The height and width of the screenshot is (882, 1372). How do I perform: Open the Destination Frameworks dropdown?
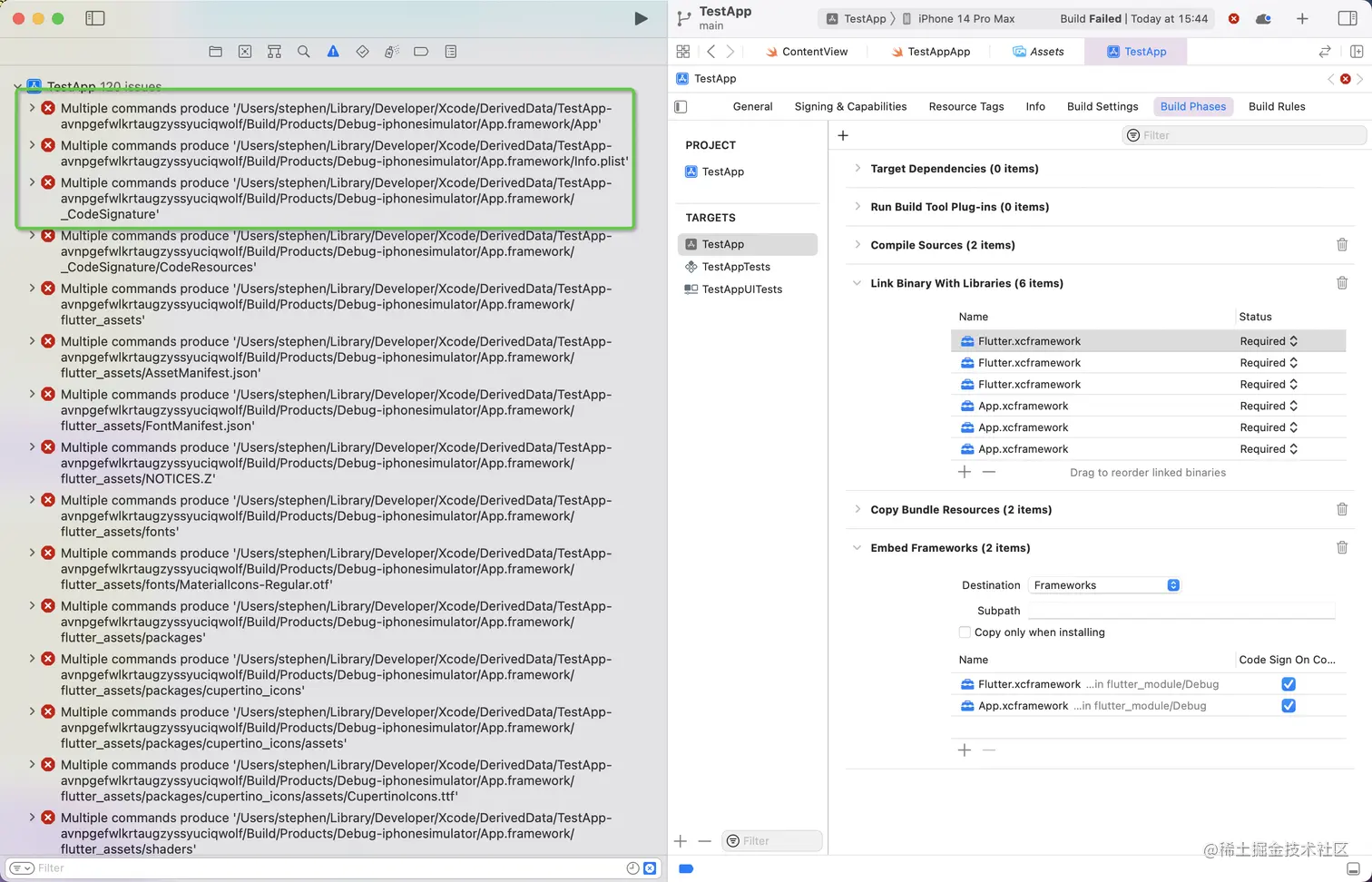click(1104, 585)
